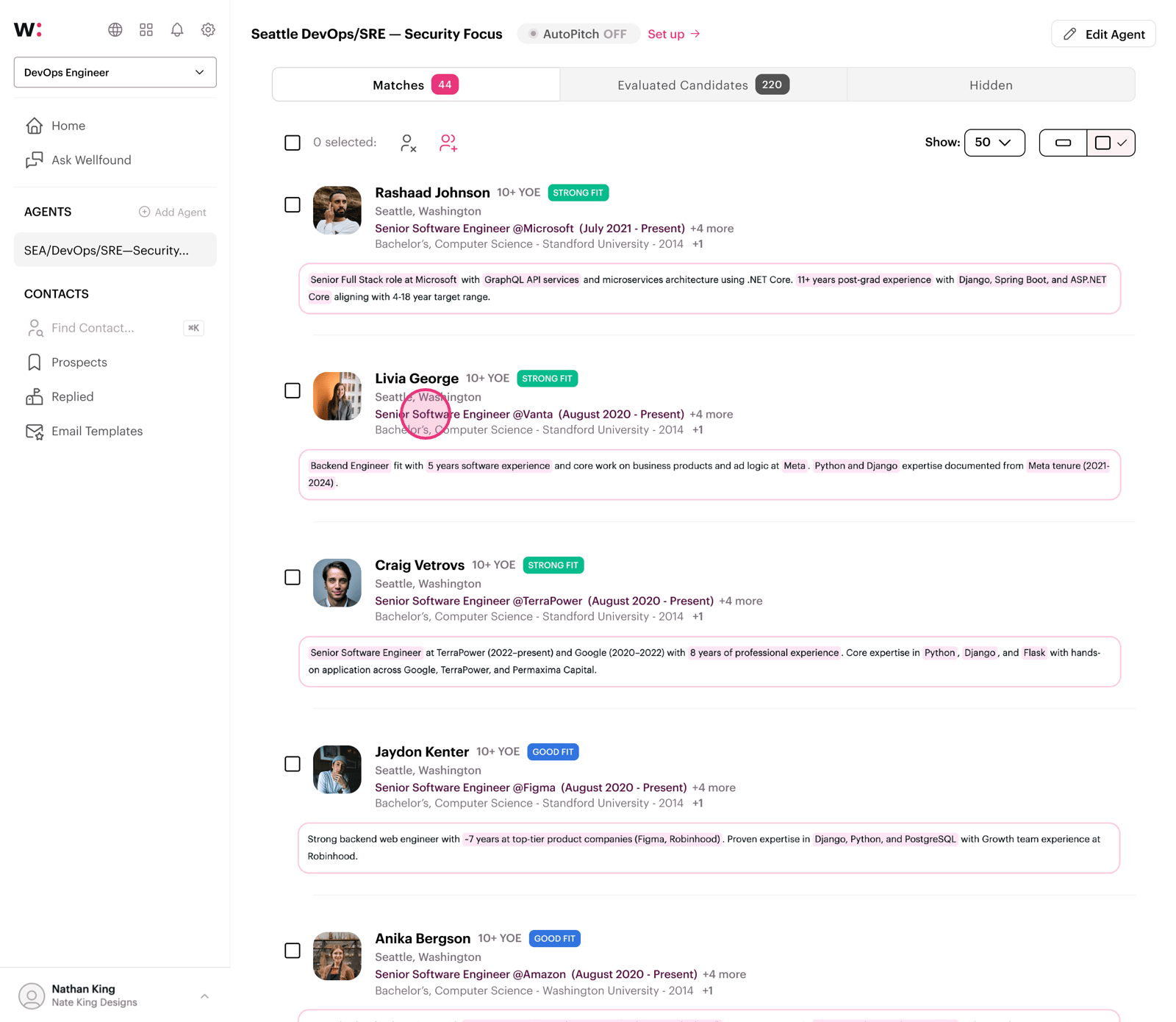The width and height of the screenshot is (1176, 1022).
Task: Expand +4 more roles for Rashaad Johnson
Action: tap(711, 229)
